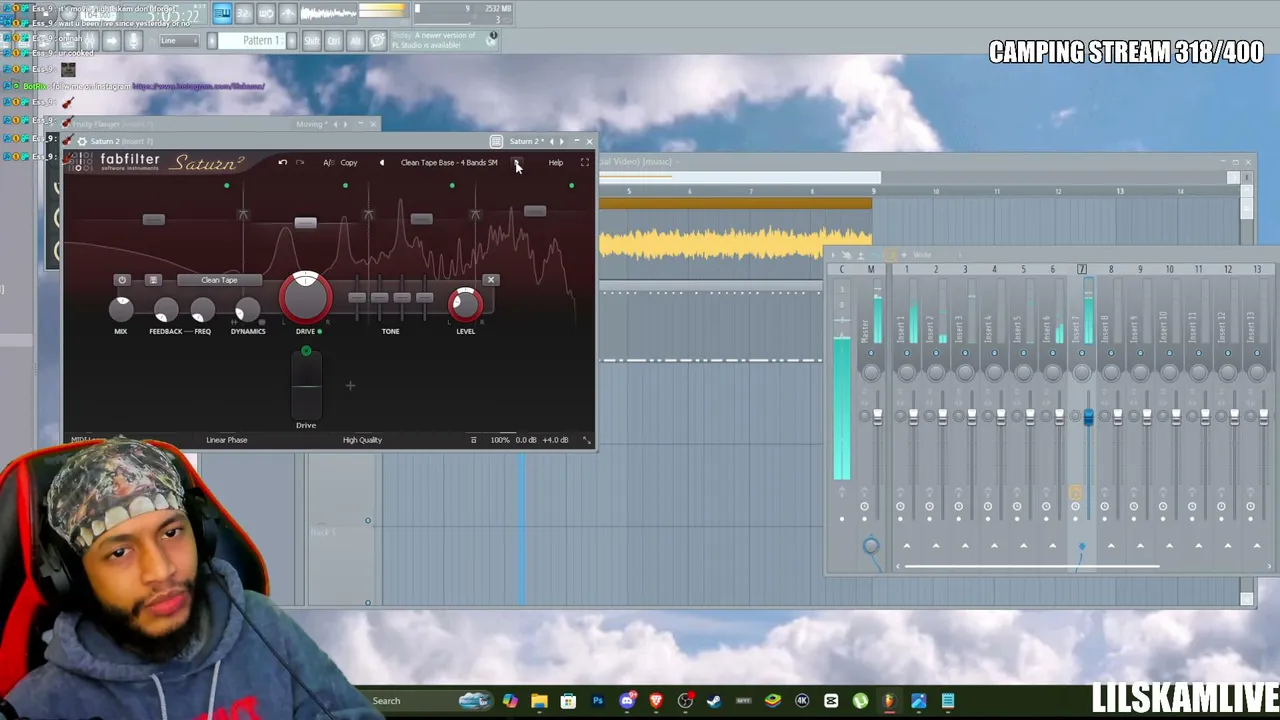Image resolution: width=1280 pixels, height=720 pixels.
Task: Open the Help menu in Saturn 2
Action: [x=555, y=162]
